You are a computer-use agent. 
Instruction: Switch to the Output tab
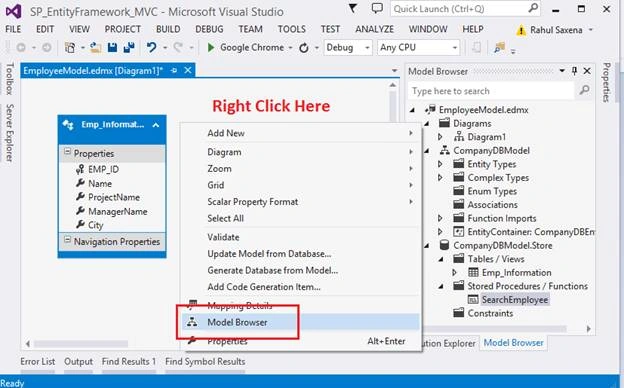pyautogui.click(x=78, y=361)
